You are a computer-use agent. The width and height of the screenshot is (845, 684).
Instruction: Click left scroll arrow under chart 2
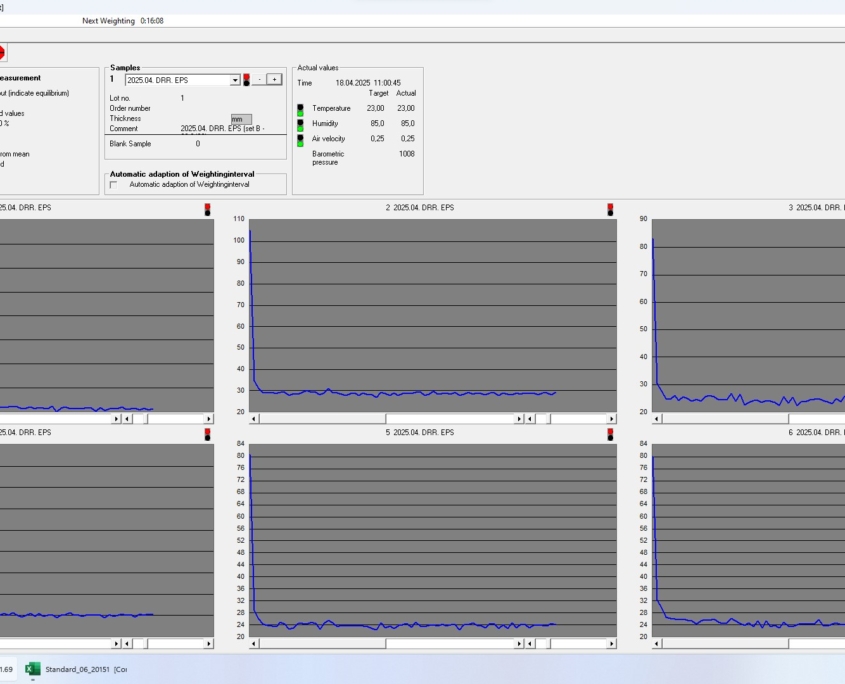tap(254, 419)
